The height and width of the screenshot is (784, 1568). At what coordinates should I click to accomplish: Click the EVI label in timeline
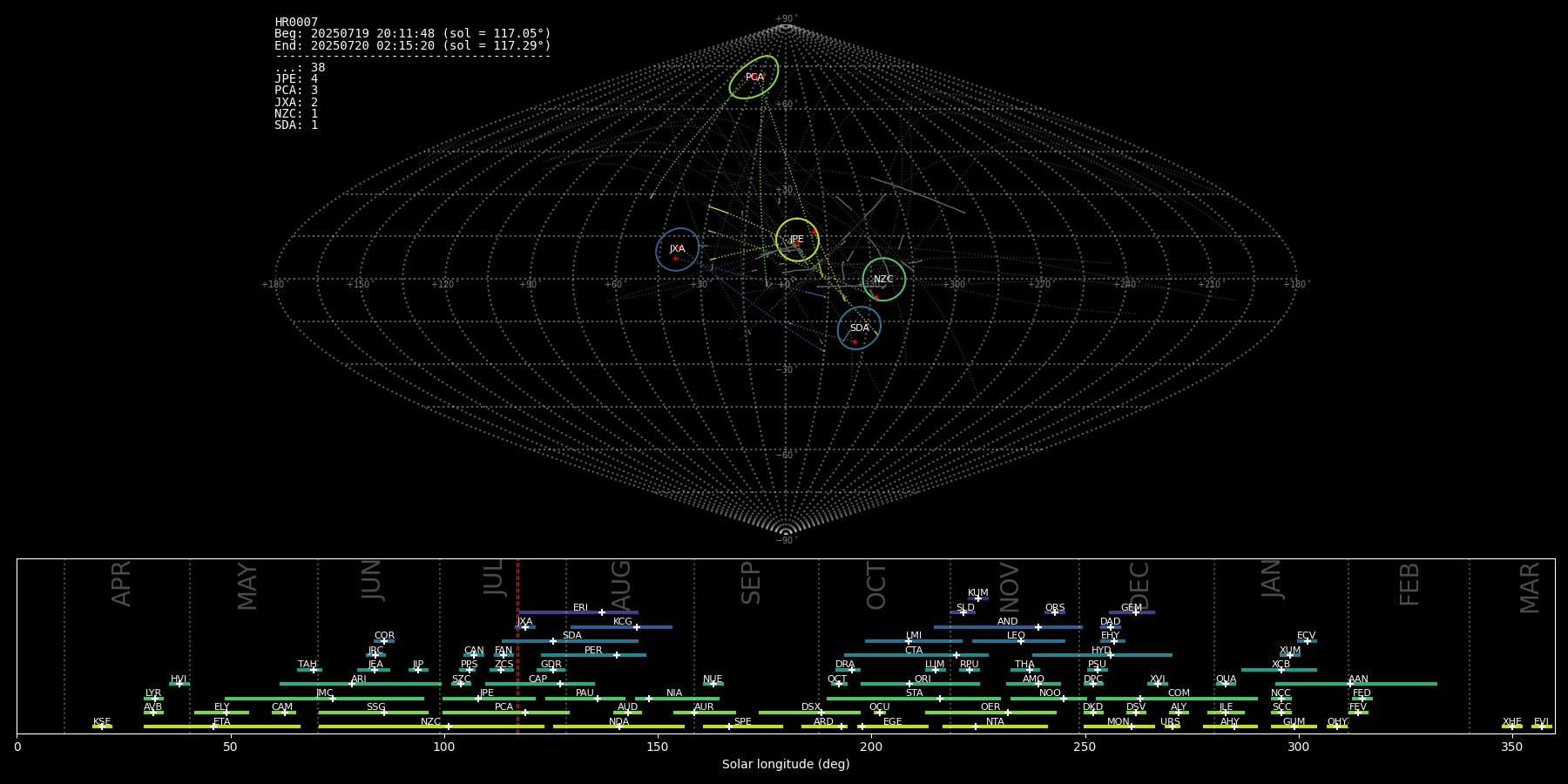pyautogui.click(x=1541, y=722)
